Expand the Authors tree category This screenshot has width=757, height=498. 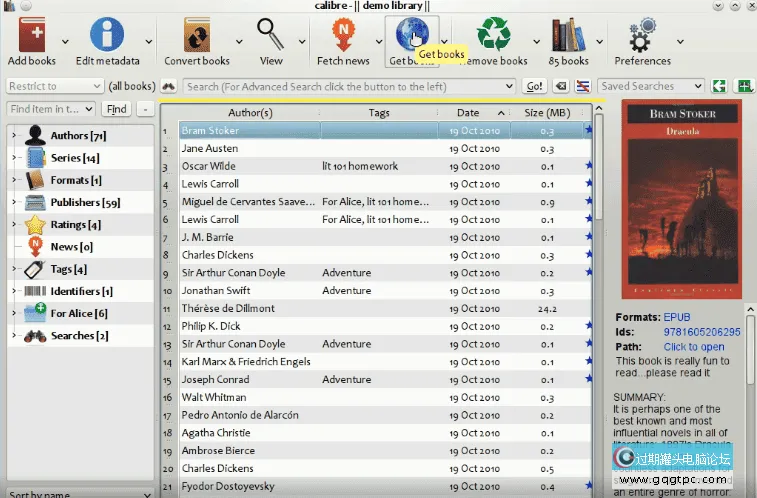point(14,136)
